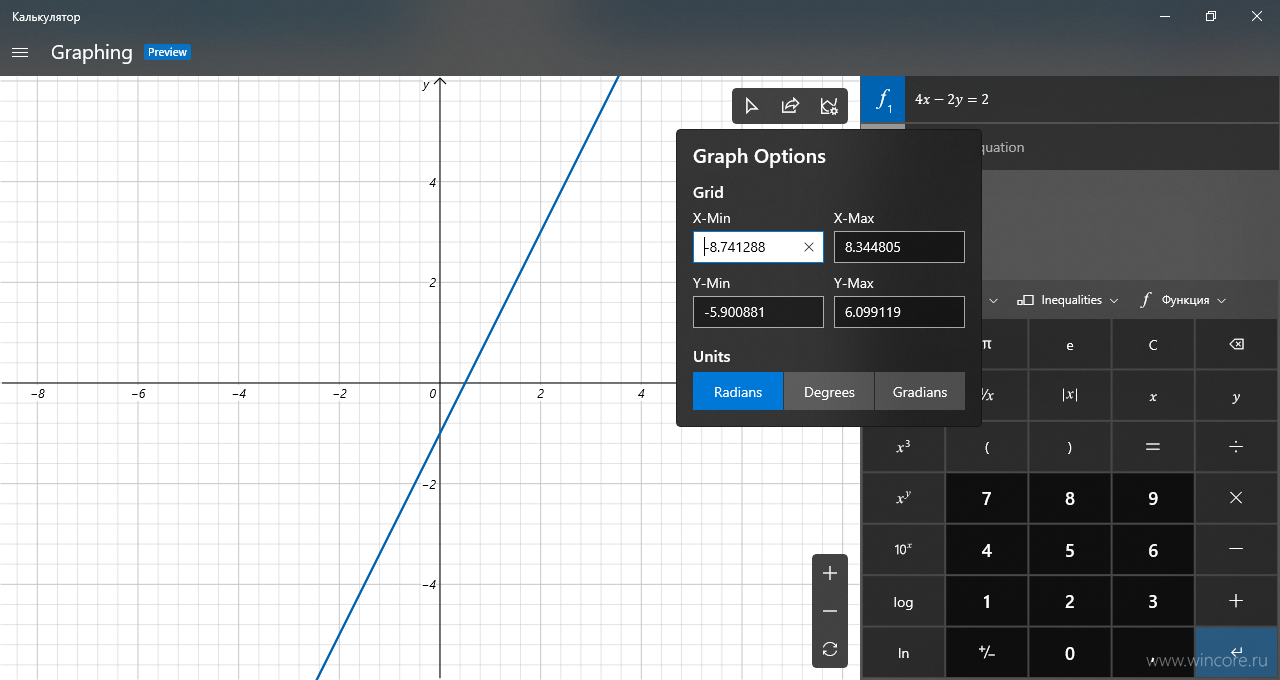The width and height of the screenshot is (1280, 680).
Task: Share the graph using share icon
Action: [790, 106]
